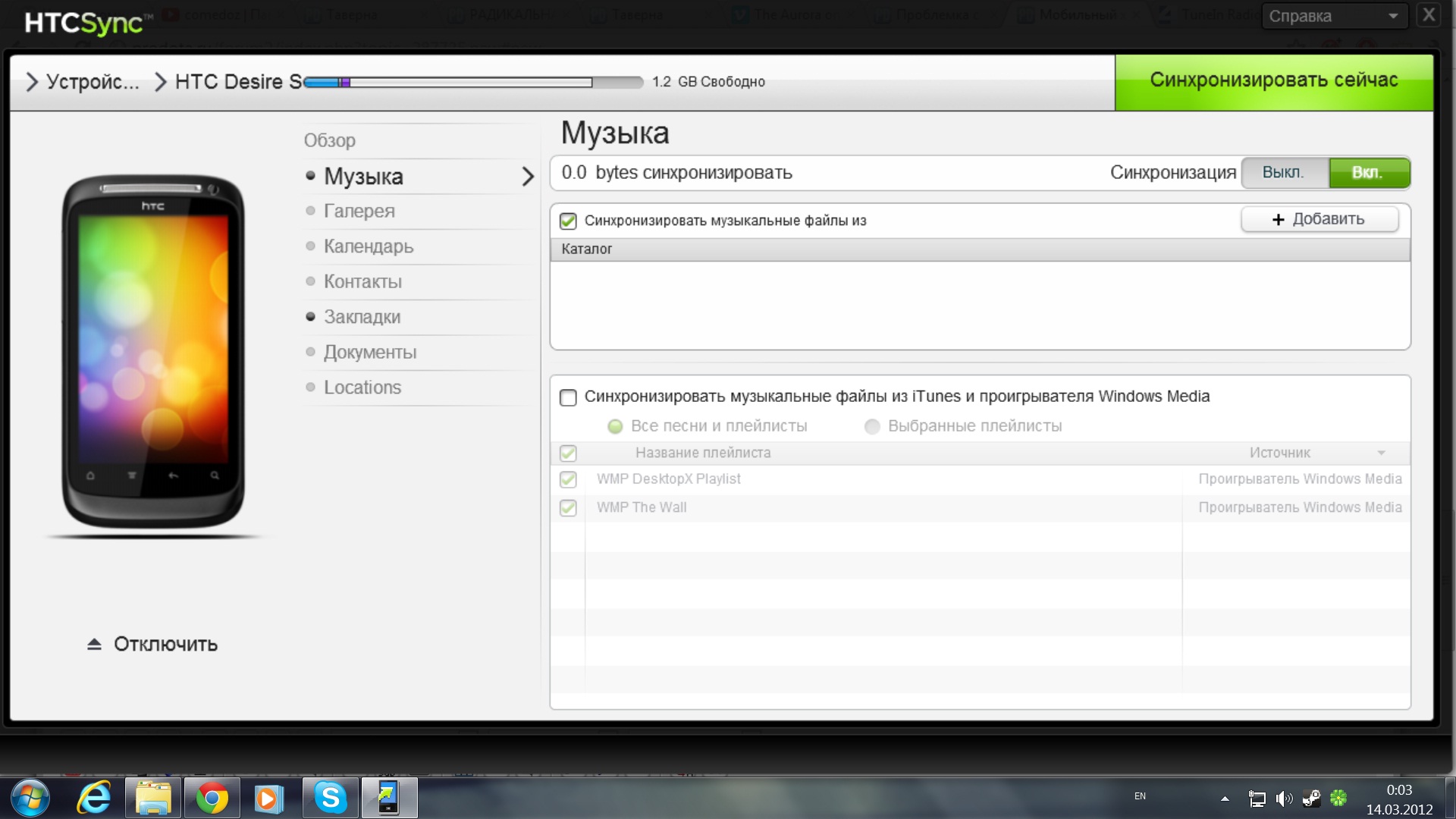Click the chevron arrow beside Музыка
Viewport: 1456px width, 819px height.
[528, 177]
